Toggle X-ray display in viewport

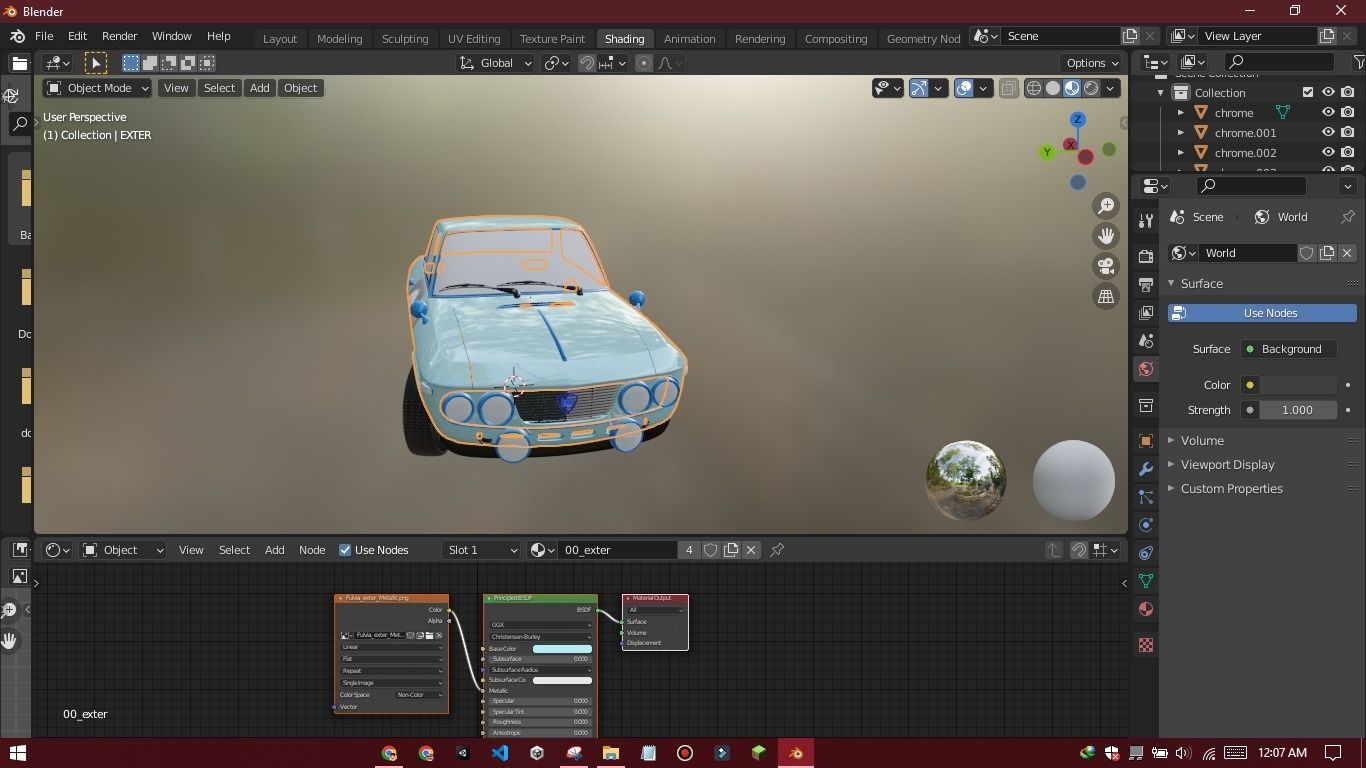[x=1008, y=88]
